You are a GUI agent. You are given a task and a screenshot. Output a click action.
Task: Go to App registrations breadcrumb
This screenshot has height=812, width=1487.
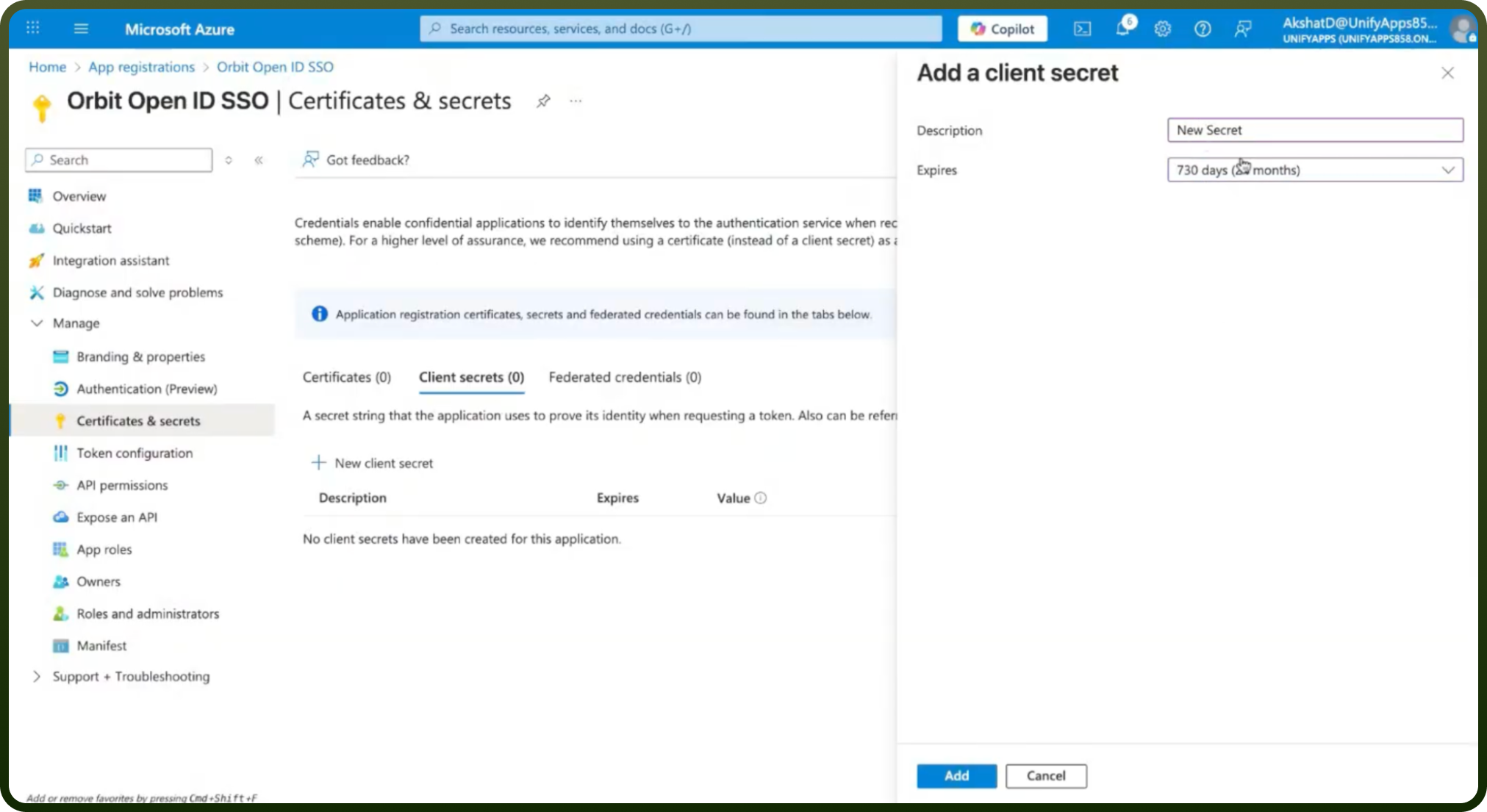[141, 67]
